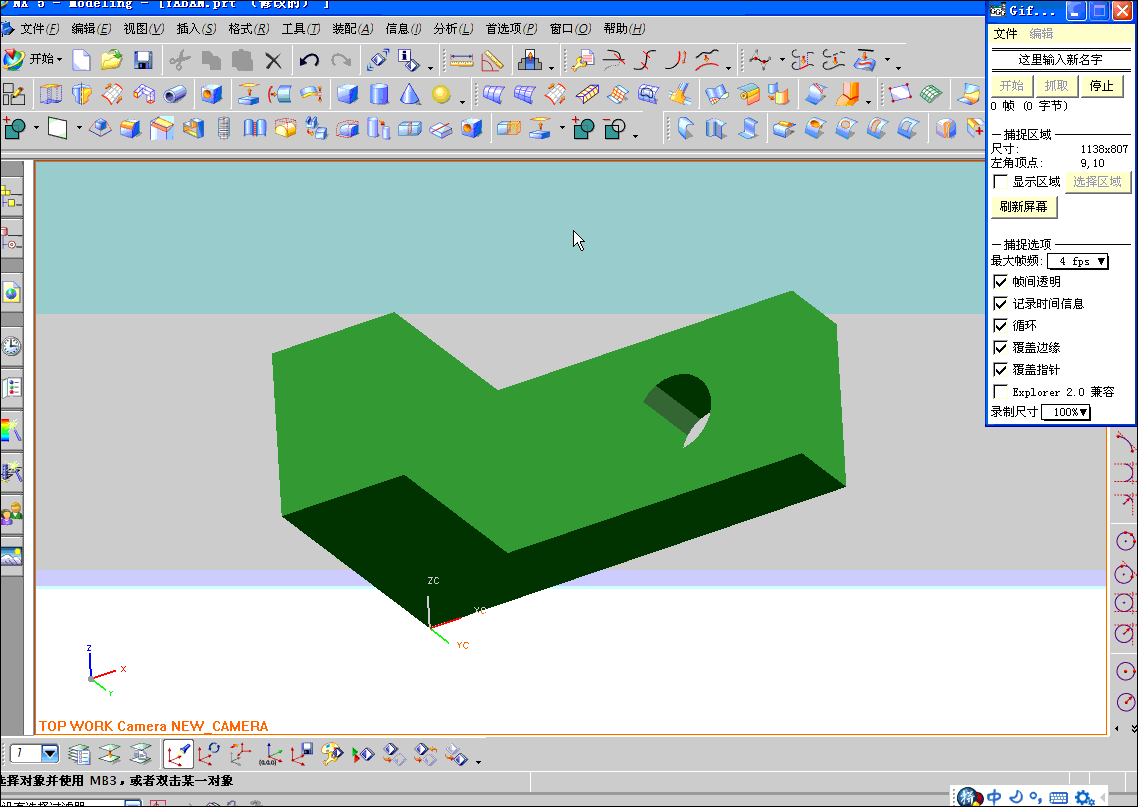Undo the last action
This screenshot has width=1138, height=807.
tap(309, 60)
